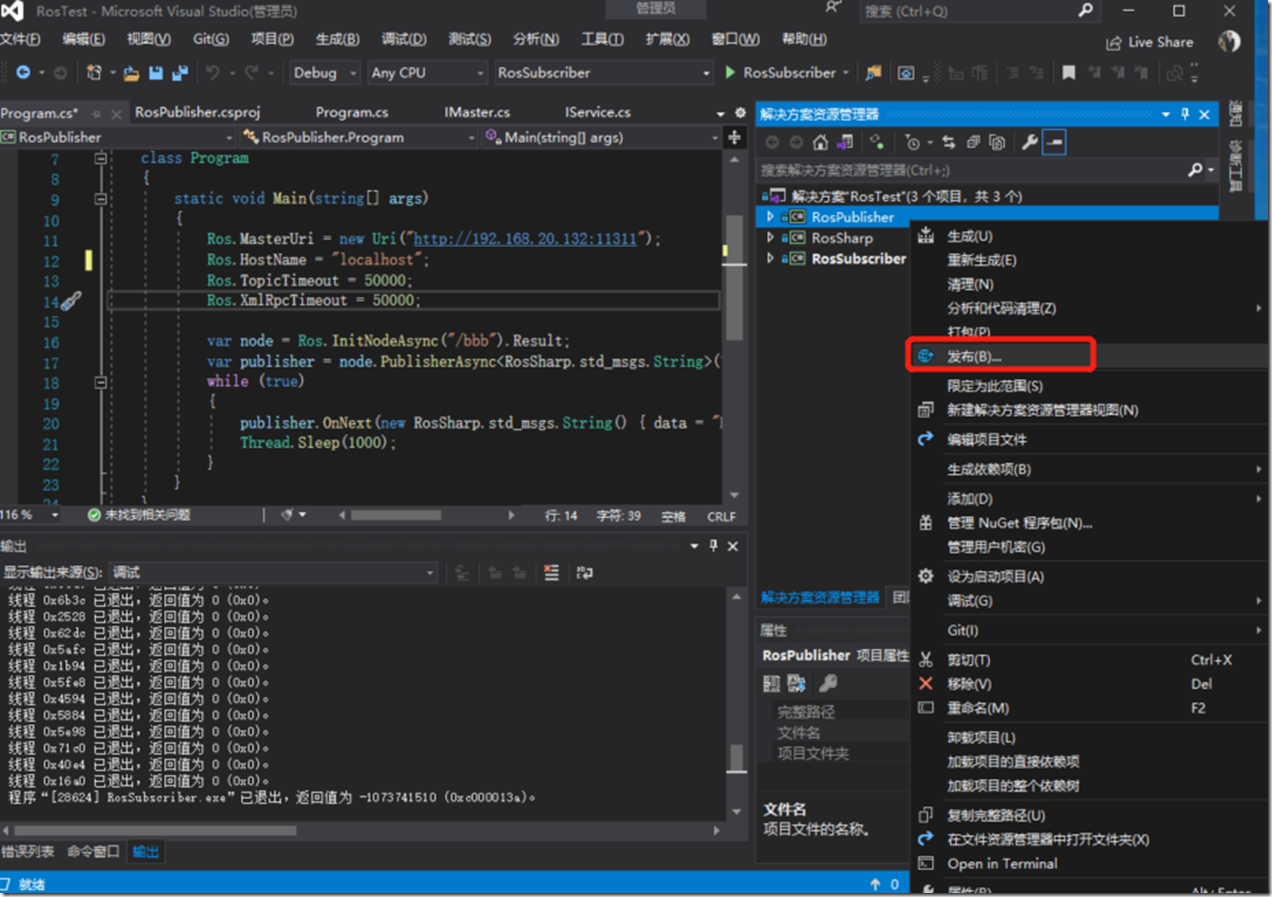This screenshot has width=1272, height=897.
Task: Click the Show All Files icon in Solution Explorer
Action: [x=997, y=143]
